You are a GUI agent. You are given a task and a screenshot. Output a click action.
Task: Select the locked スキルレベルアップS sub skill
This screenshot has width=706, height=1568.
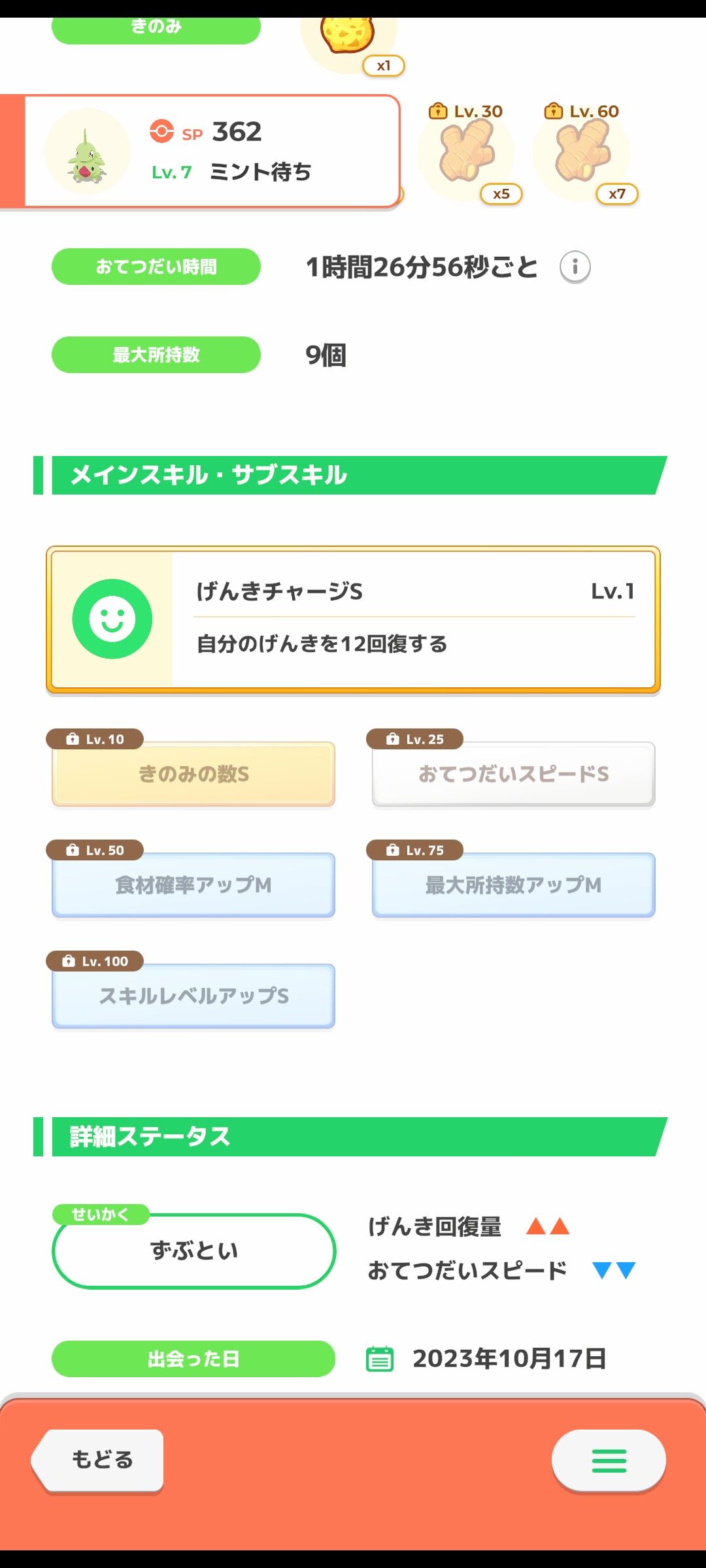coord(193,996)
